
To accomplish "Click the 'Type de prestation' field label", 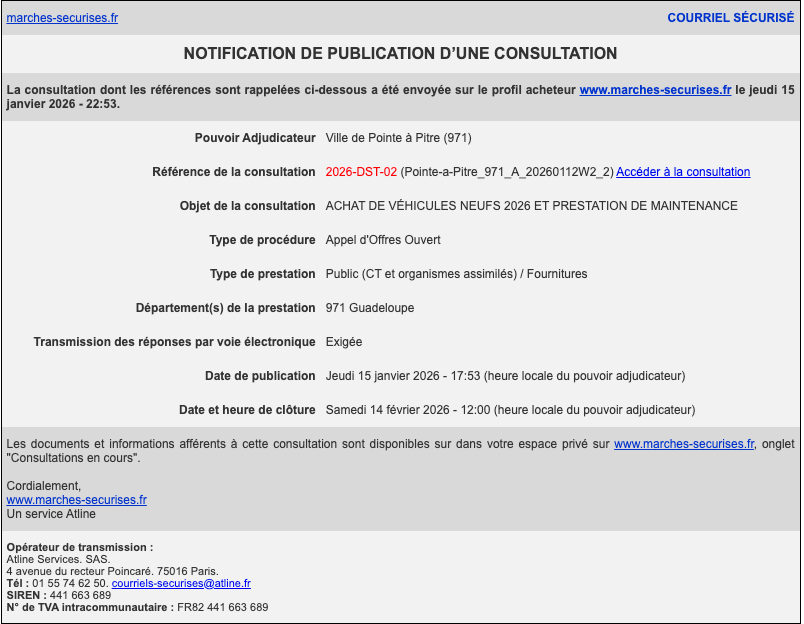I will pos(262,274).
